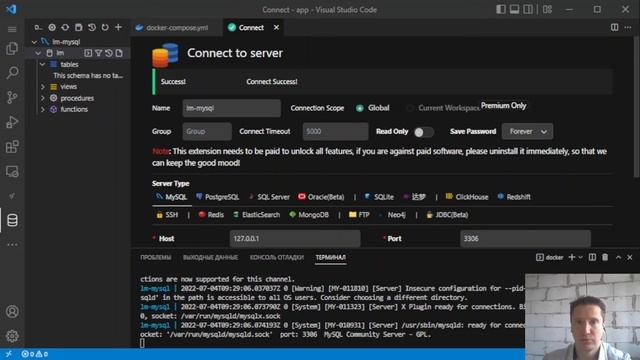Click the history icon in database toolbar
This screenshot has width=640, height=360.
tap(92, 27)
